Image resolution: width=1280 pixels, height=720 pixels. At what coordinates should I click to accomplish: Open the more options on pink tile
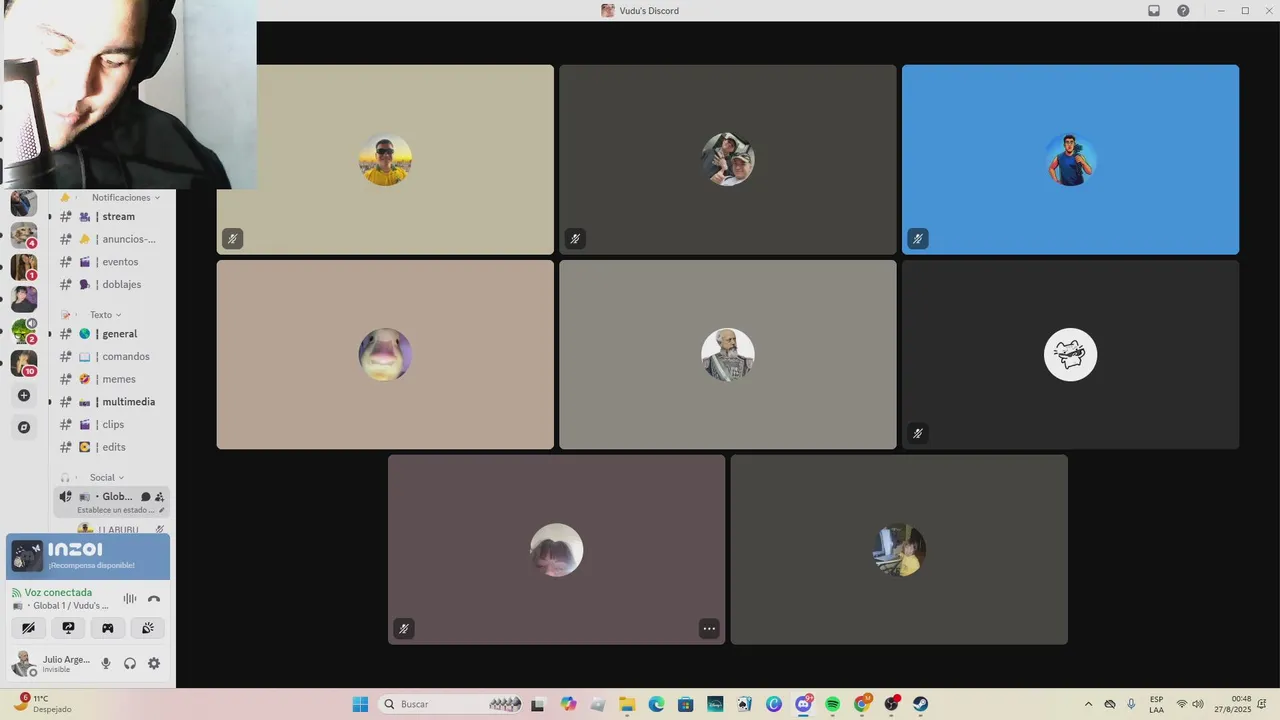[x=709, y=629]
